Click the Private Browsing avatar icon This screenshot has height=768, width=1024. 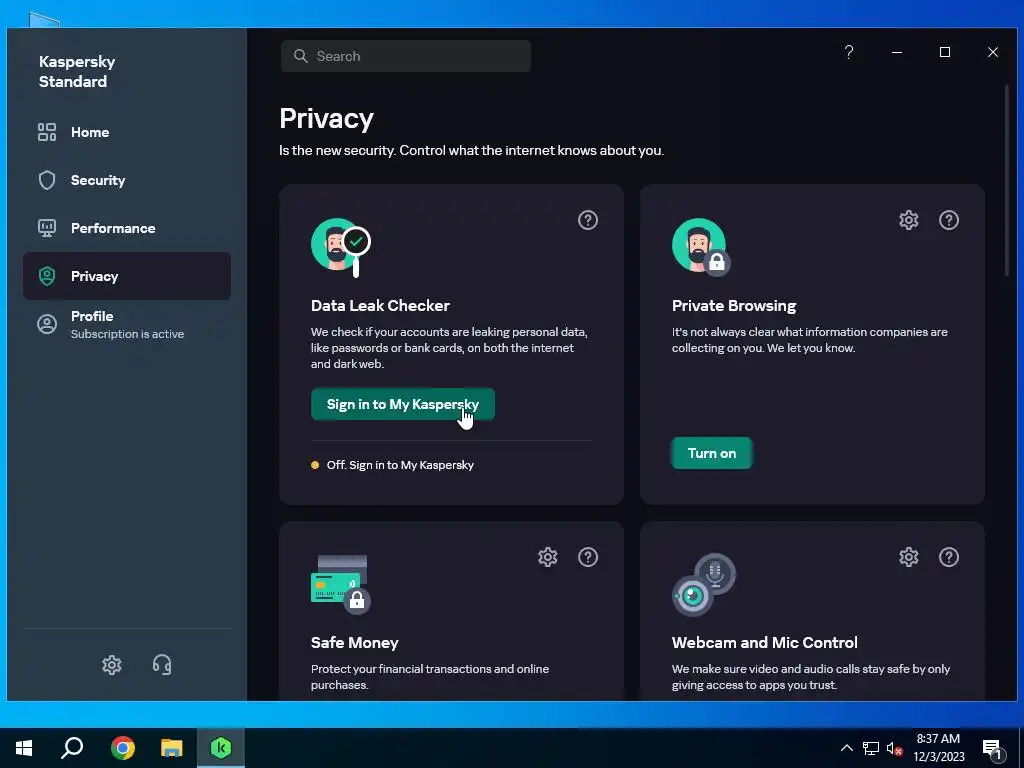(x=701, y=247)
